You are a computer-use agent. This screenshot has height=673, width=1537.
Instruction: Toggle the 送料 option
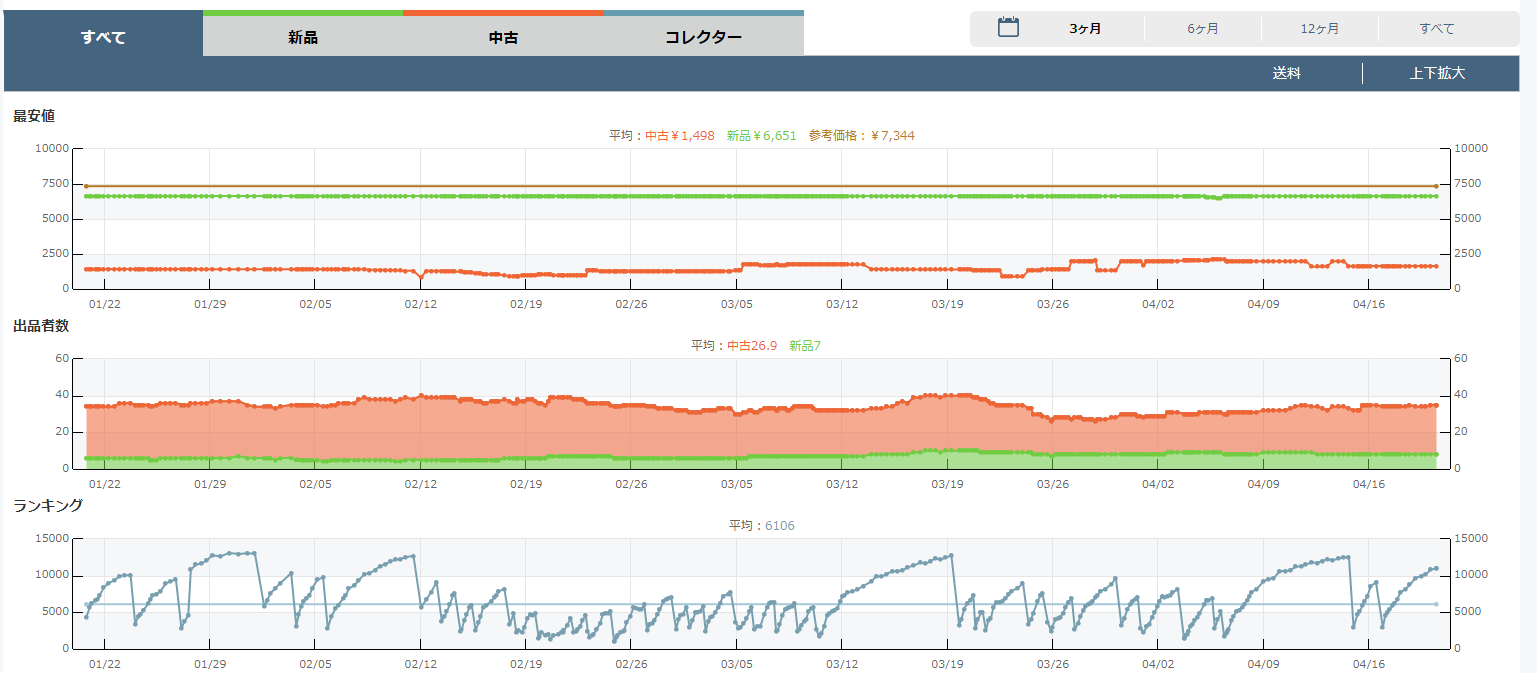[1286, 74]
